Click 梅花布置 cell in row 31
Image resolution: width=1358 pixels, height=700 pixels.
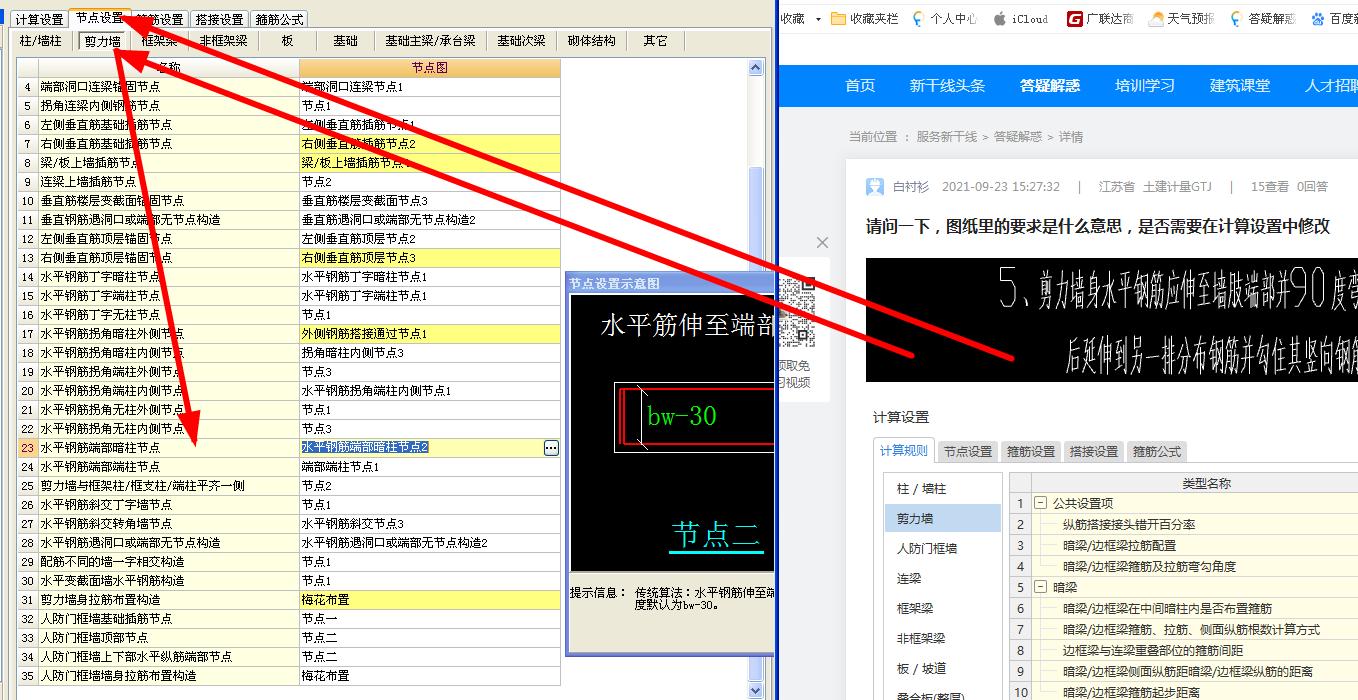430,600
